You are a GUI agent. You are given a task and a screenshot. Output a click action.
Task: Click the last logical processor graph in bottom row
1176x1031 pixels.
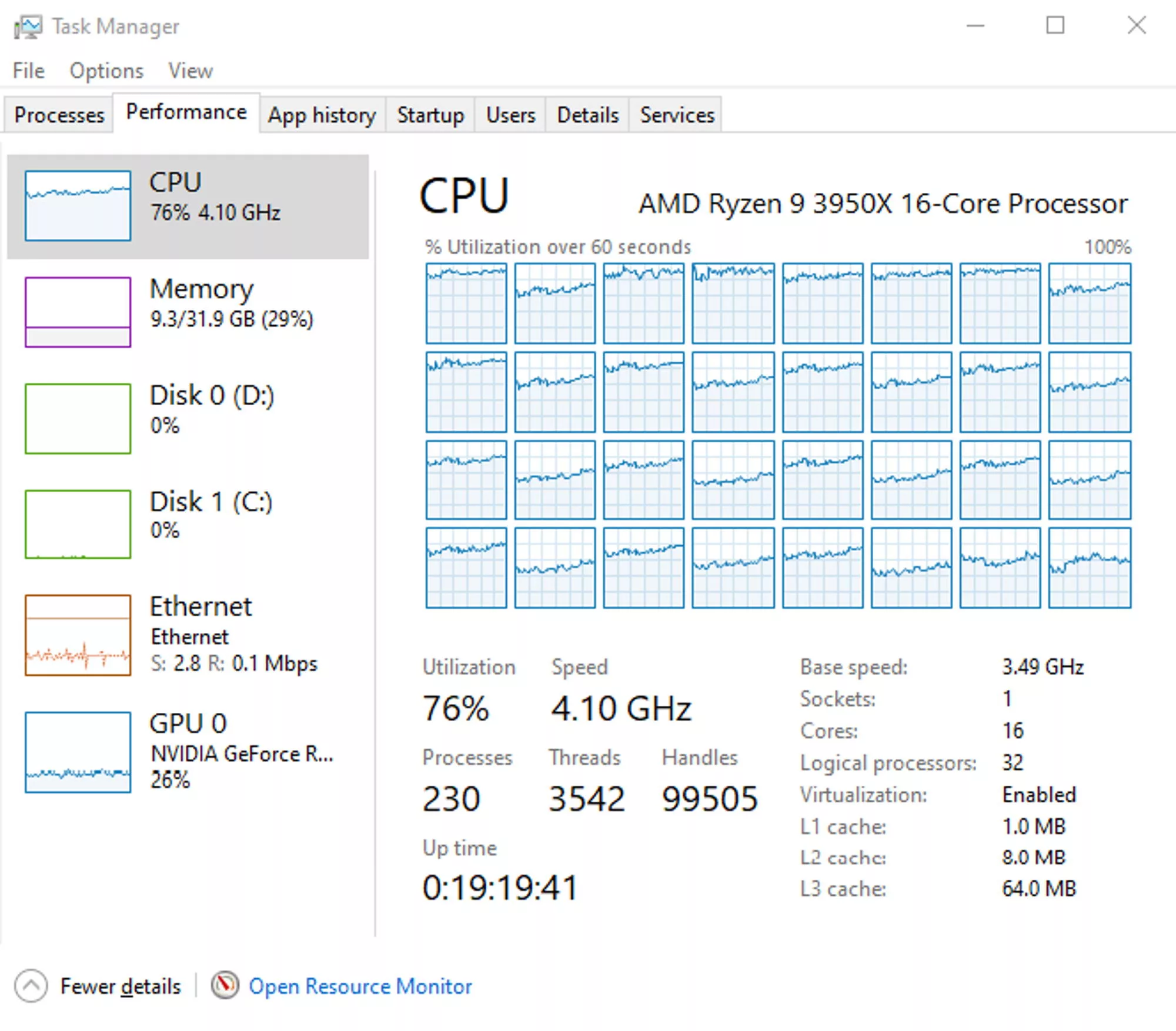(1090, 568)
